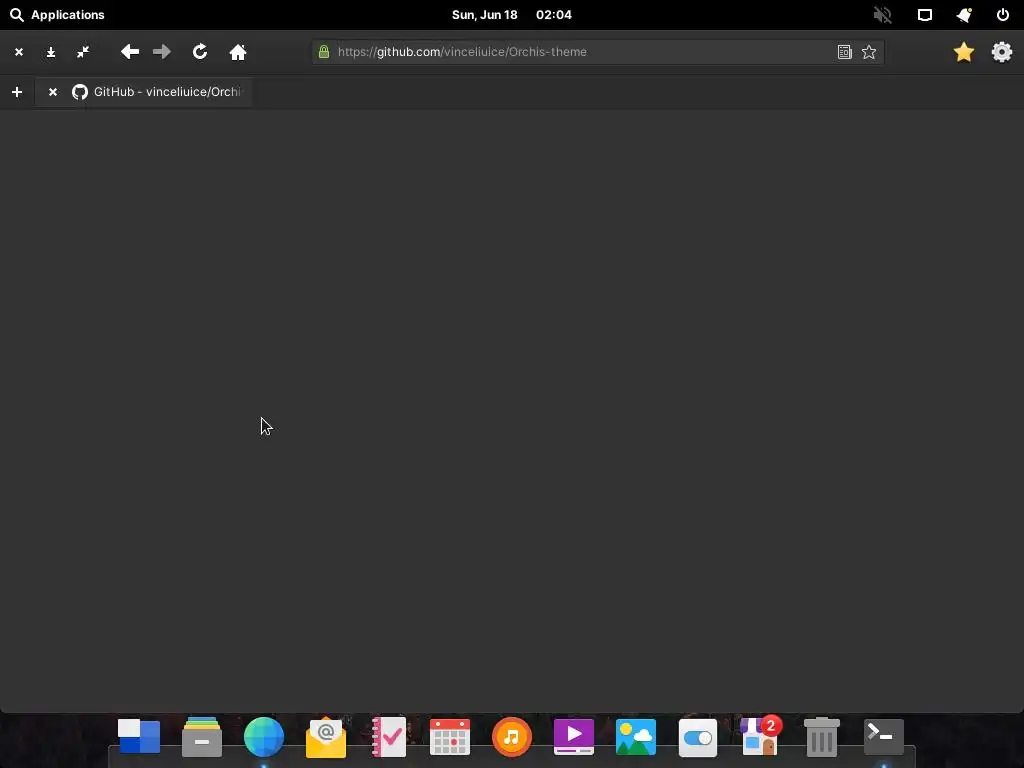The width and height of the screenshot is (1024, 768).
Task: Go forward with the right arrow
Action: [x=162, y=52]
